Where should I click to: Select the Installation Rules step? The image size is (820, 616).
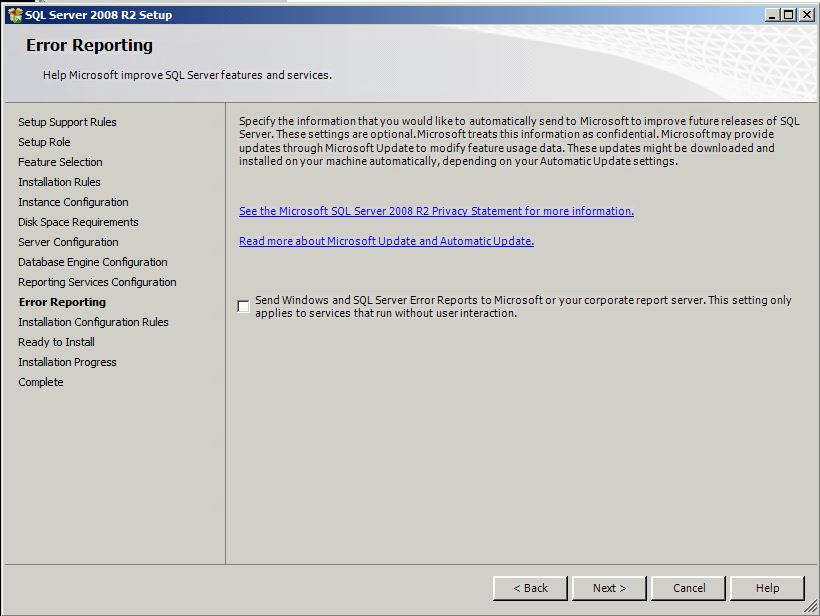[x=59, y=182]
